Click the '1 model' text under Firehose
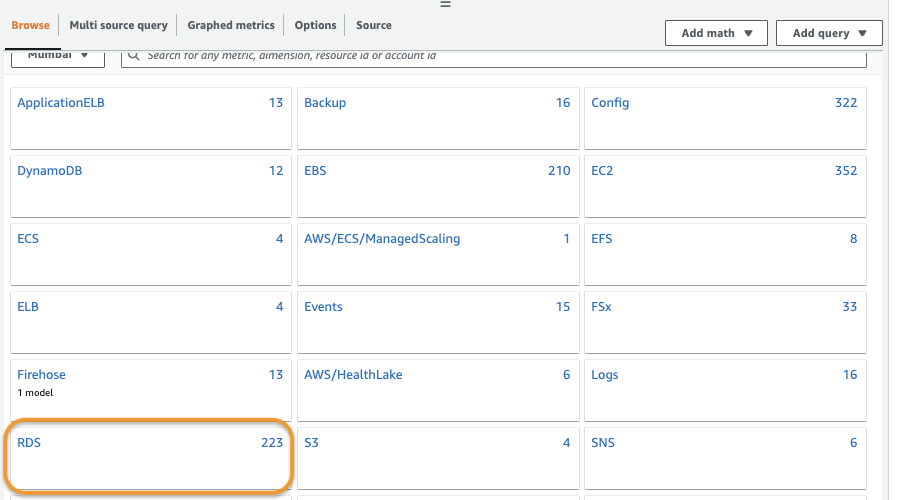 coord(35,393)
